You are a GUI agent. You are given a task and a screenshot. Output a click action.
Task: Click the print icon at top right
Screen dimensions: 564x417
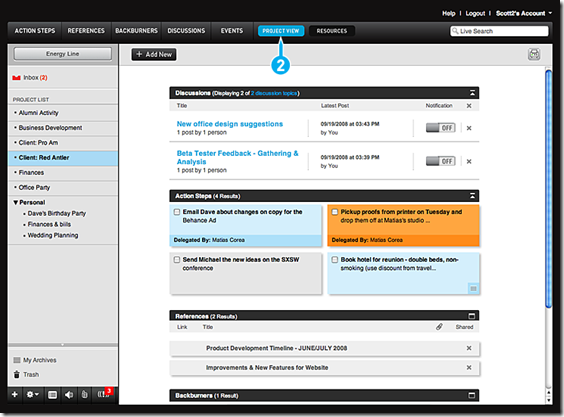coord(534,54)
